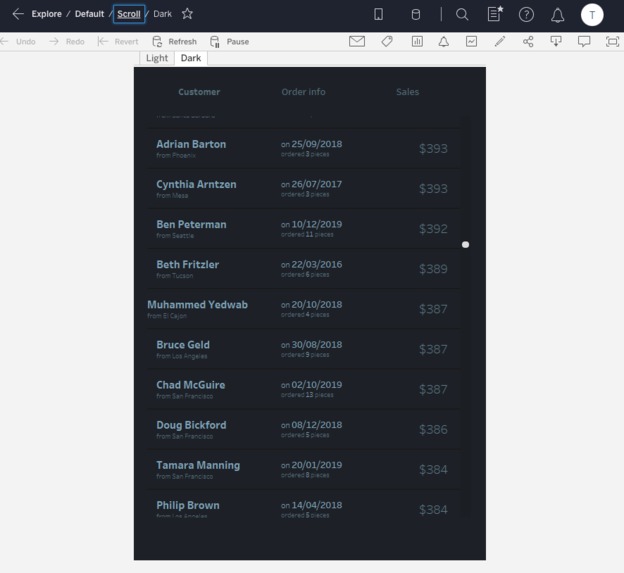
Task: Open the Scroll breadcrumb link
Action: pos(129,14)
